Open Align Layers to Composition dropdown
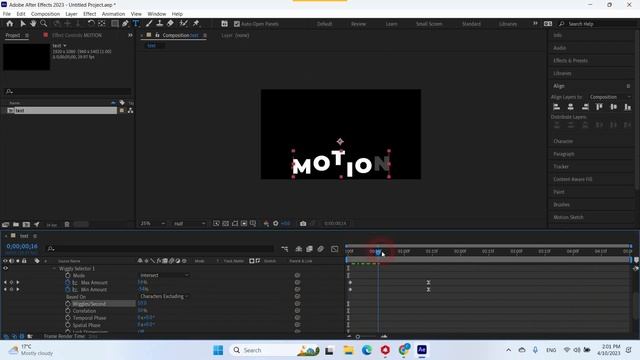The width and height of the screenshot is (640, 360). pos(611,97)
